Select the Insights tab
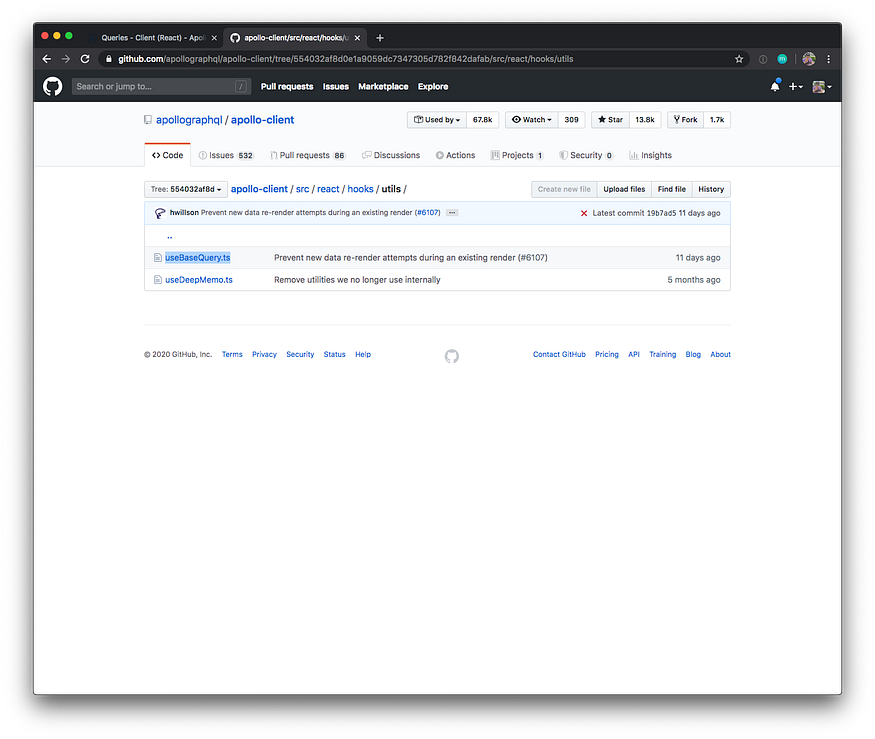875x739 pixels. click(650, 155)
